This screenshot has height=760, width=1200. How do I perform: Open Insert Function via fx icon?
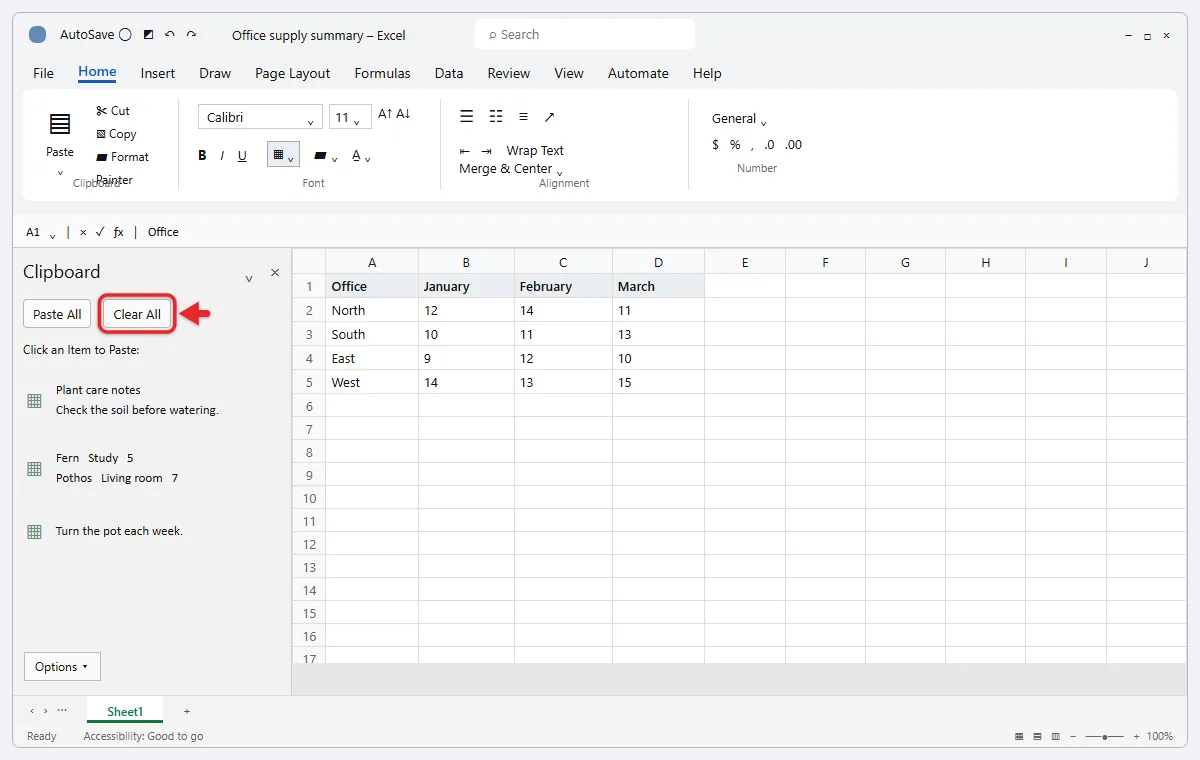click(x=118, y=232)
